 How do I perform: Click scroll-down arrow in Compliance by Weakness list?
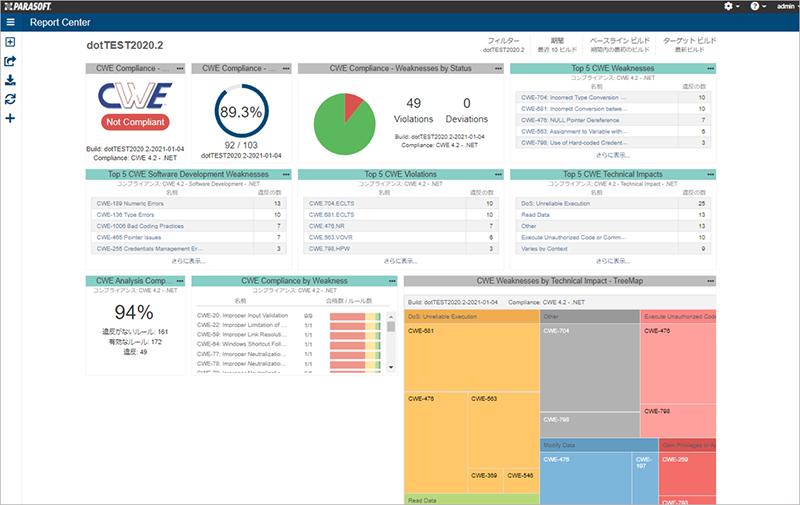pos(391,367)
